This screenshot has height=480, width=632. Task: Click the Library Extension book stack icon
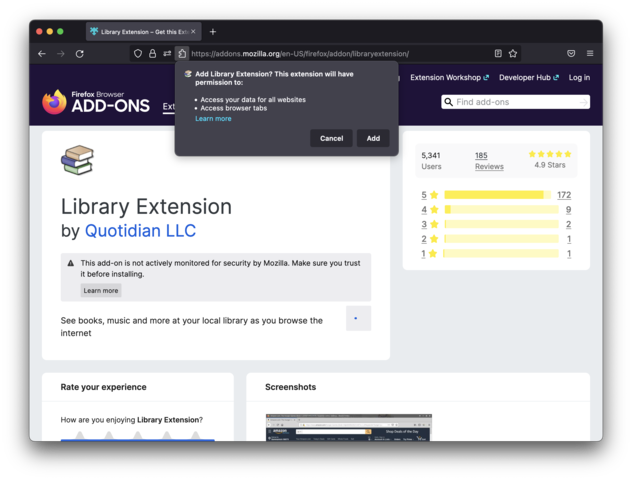click(x=77, y=160)
